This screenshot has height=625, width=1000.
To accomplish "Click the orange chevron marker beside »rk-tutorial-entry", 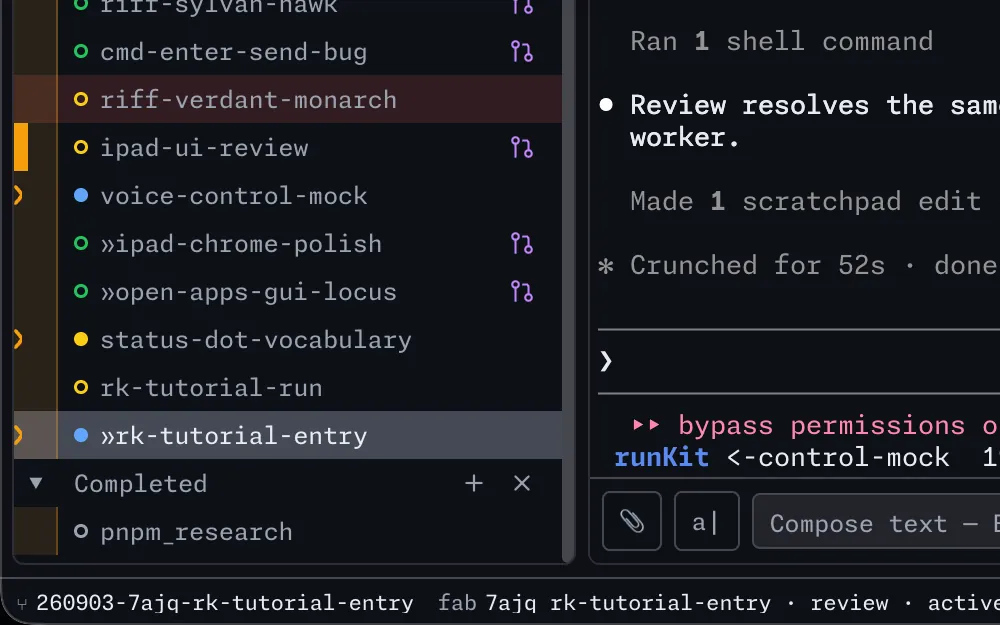I will (18, 435).
